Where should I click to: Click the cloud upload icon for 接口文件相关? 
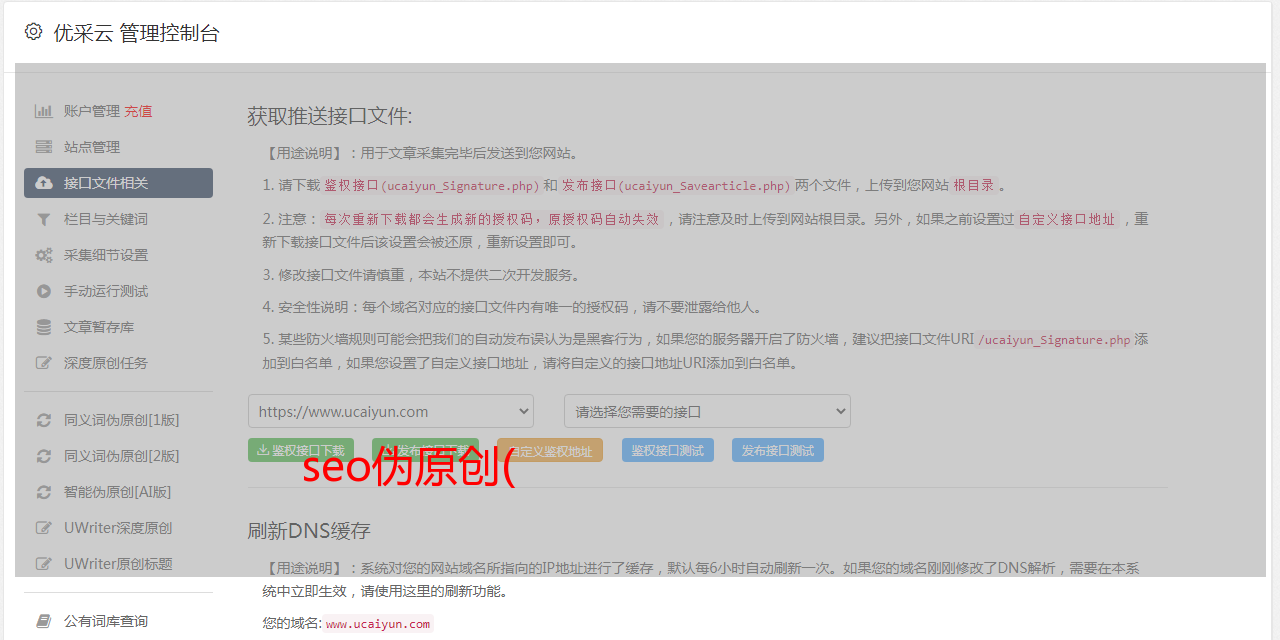[44, 183]
